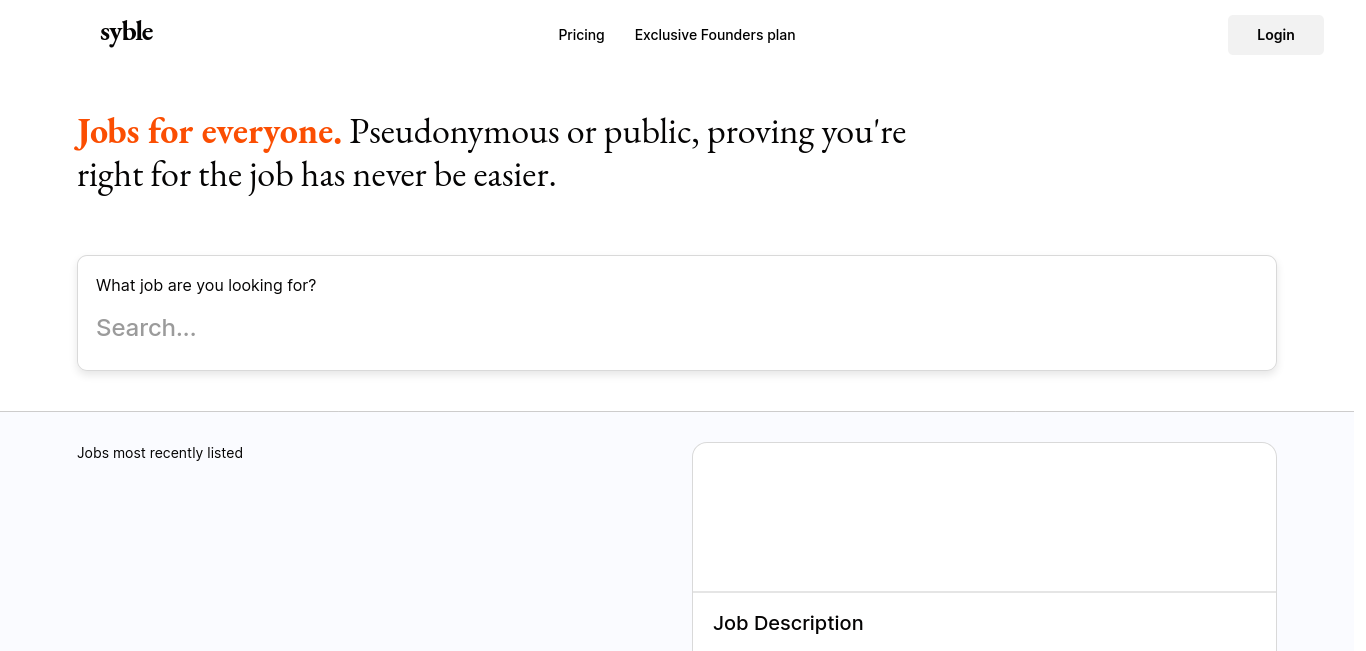
Task: Click the blank job details card header
Action: coord(984,517)
